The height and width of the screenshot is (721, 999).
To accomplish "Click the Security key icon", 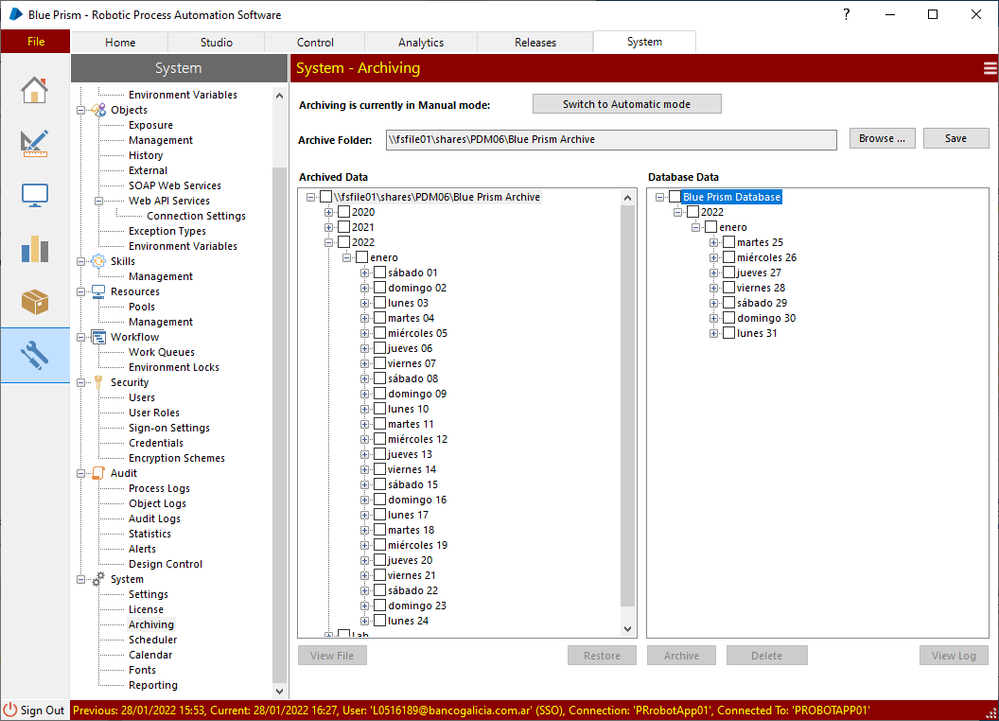I will pyautogui.click(x=98, y=382).
